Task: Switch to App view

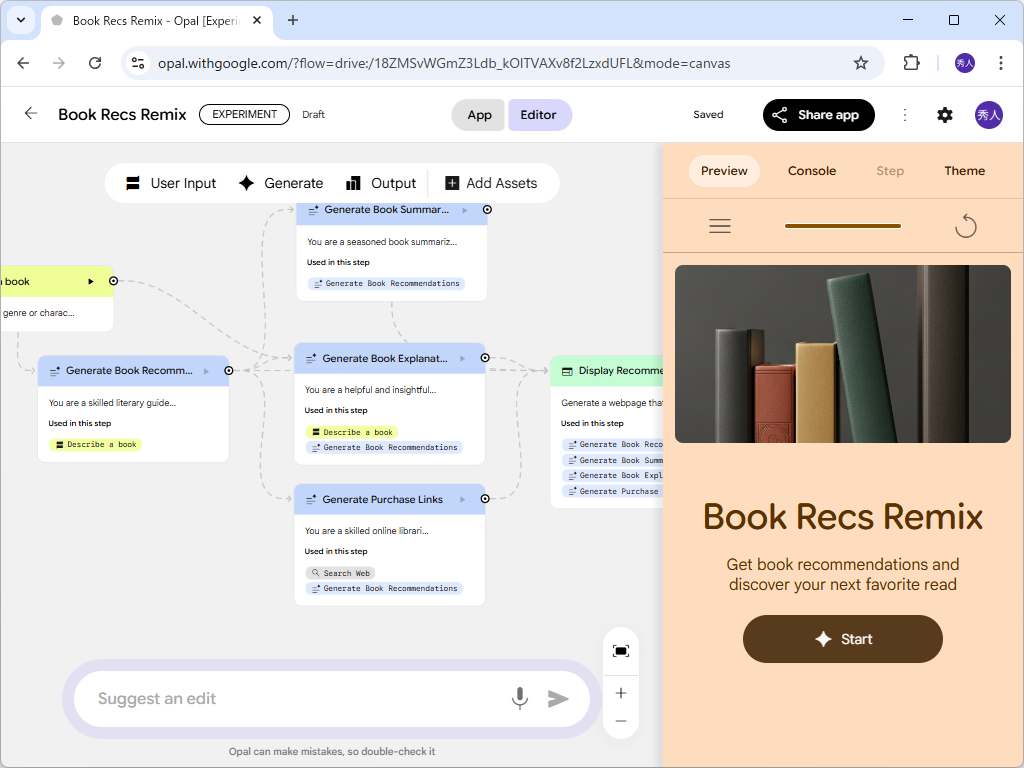Action: 479,115
